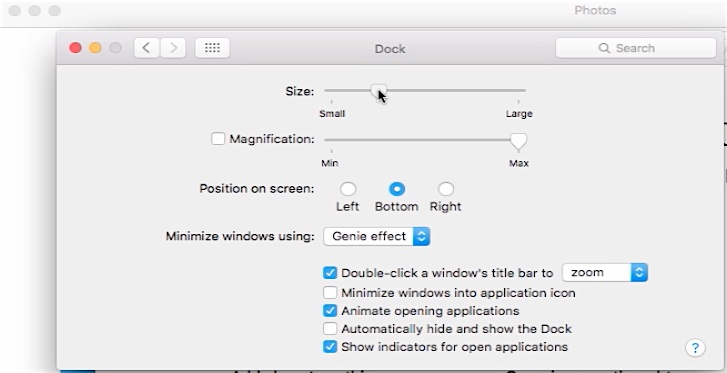The image size is (727, 373).
Task: Show all preferences with the grid icon
Action: [212, 48]
